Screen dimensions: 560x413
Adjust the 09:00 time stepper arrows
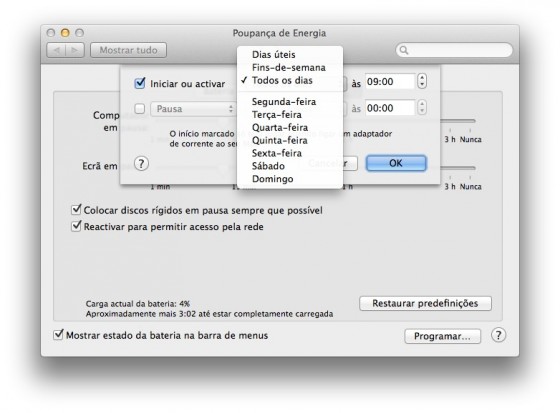[422, 81]
